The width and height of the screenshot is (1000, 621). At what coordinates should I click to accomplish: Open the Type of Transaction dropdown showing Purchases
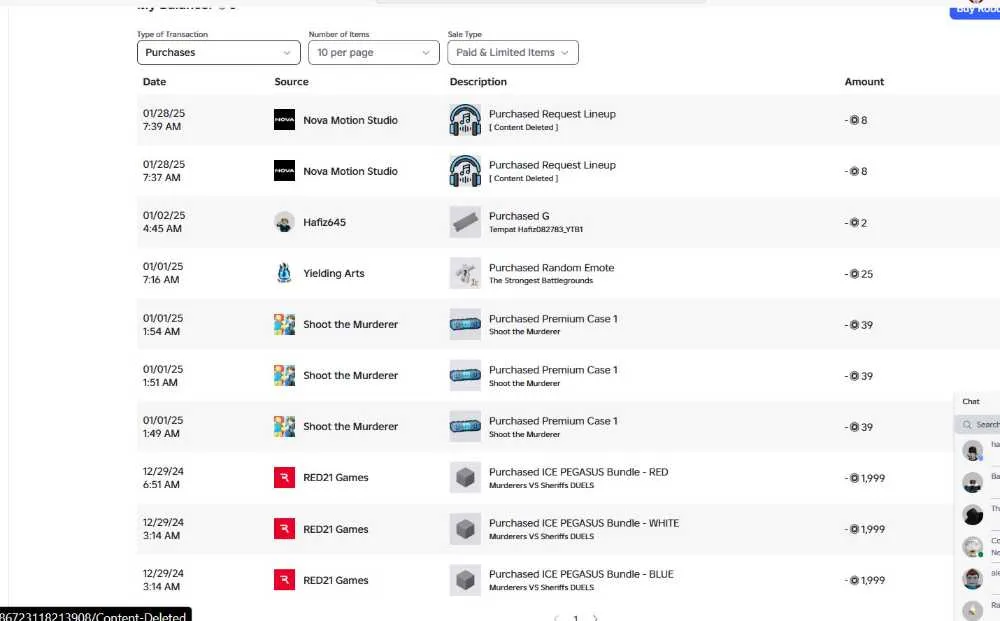(218, 52)
